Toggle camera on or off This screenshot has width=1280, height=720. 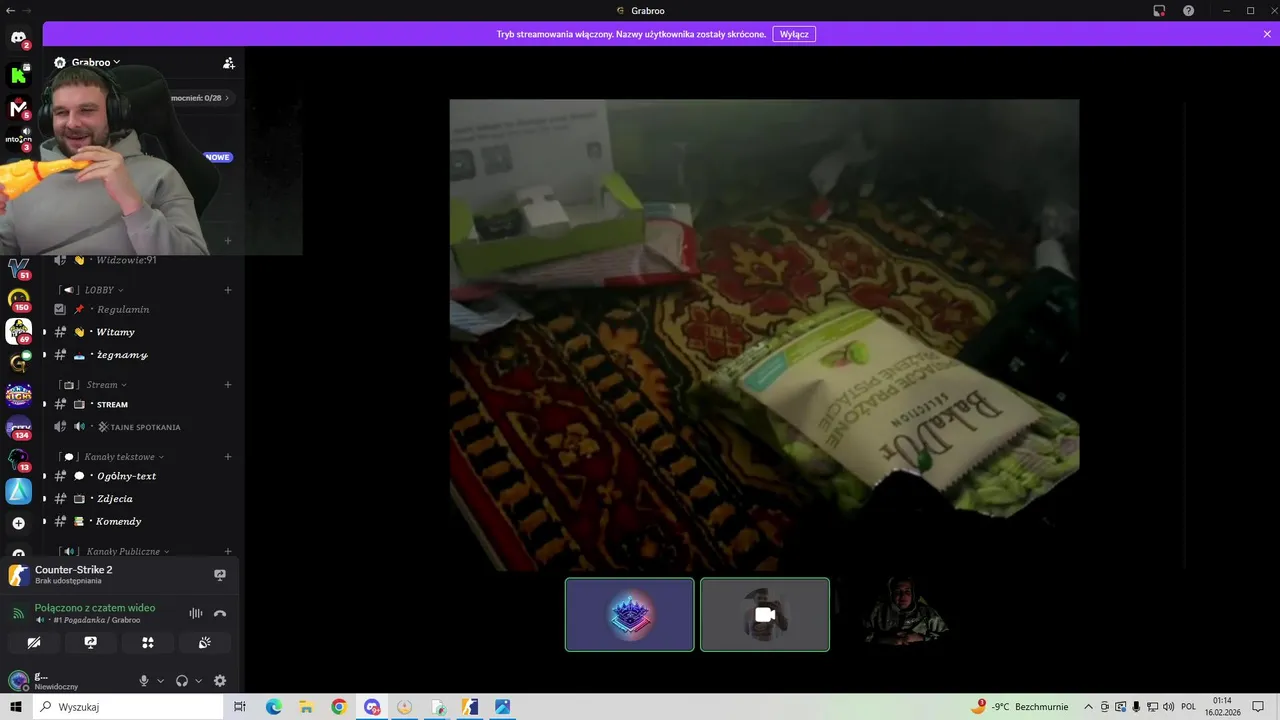coord(34,643)
